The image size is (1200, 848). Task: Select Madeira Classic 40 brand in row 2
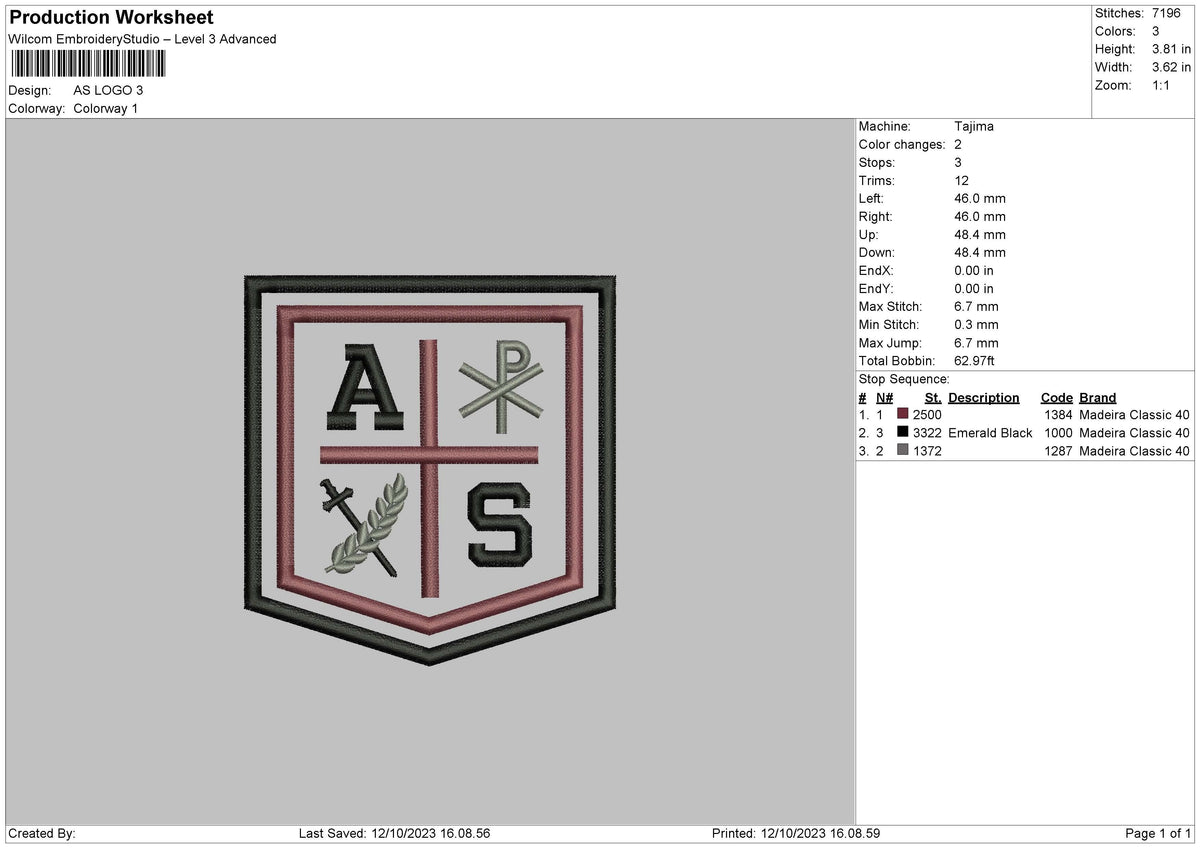pyautogui.click(x=1133, y=433)
